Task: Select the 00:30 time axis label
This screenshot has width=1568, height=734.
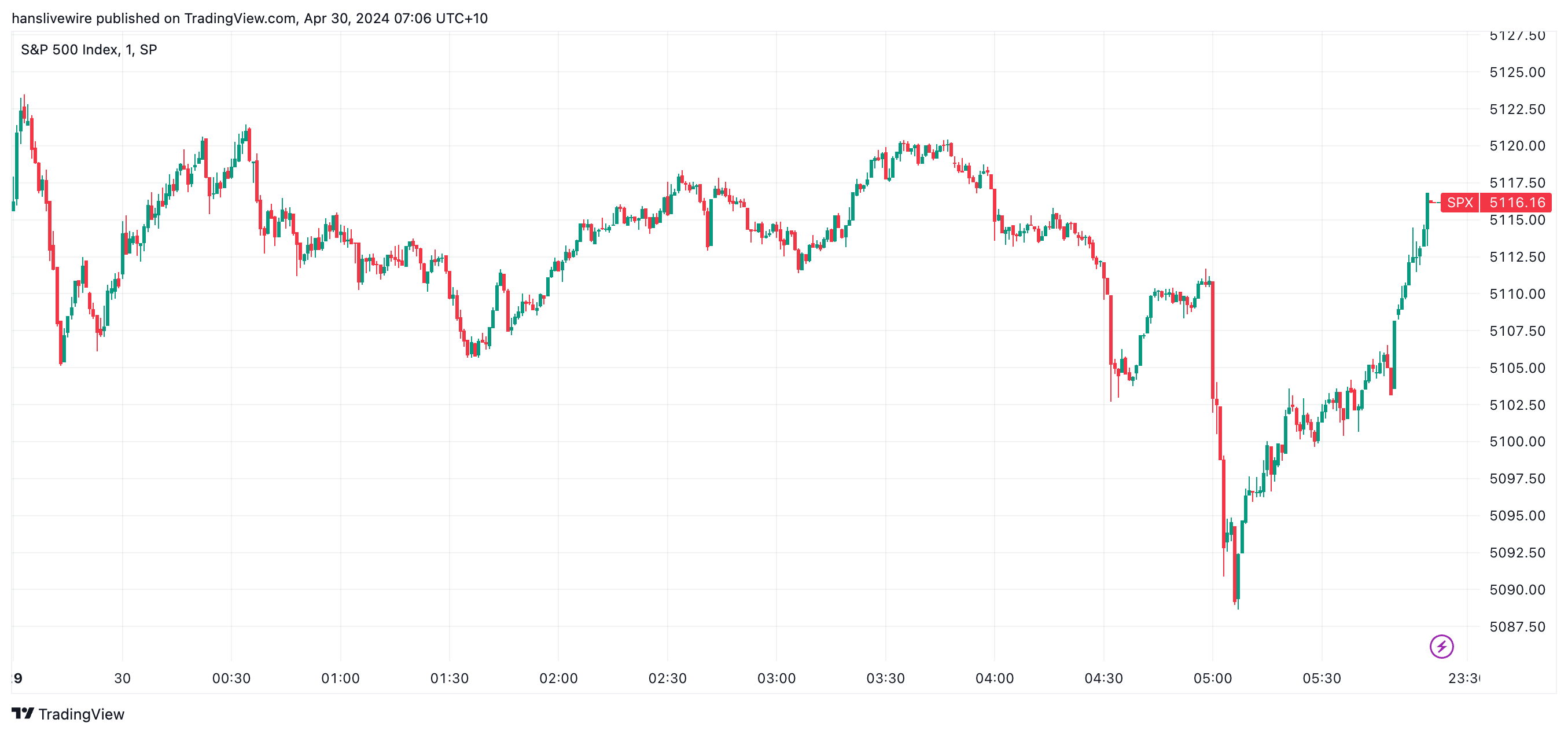Action: point(231,678)
